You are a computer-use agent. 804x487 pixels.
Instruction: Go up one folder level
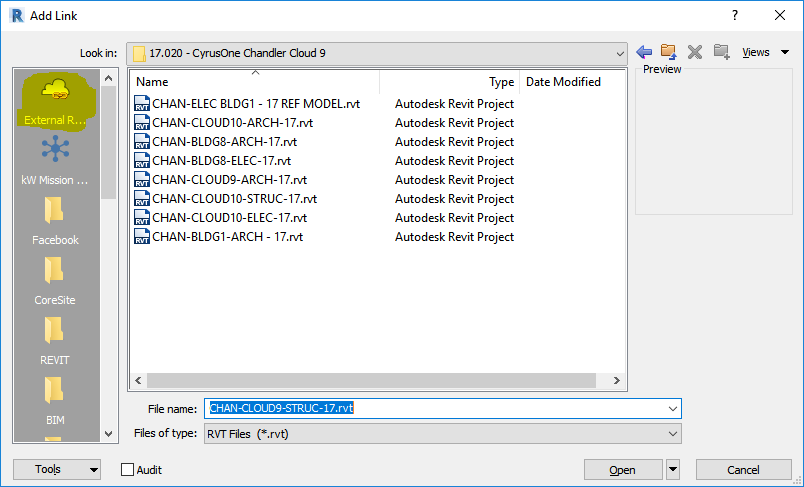click(669, 52)
